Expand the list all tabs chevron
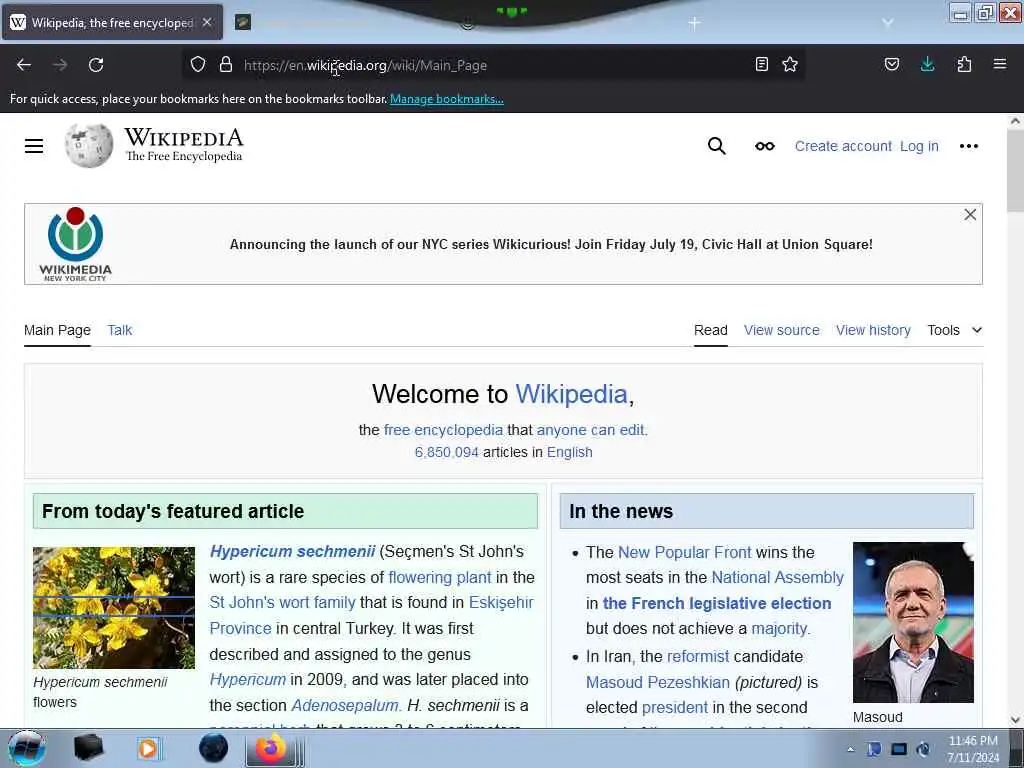 888,22
